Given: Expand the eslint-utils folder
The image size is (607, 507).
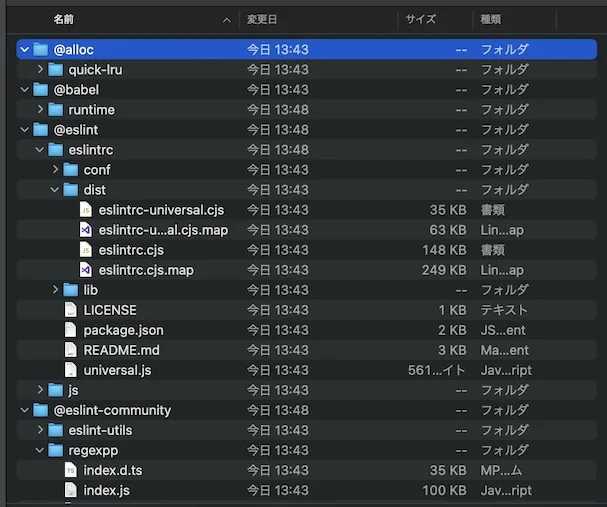Looking at the screenshot, I should click(x=40, y=430).
